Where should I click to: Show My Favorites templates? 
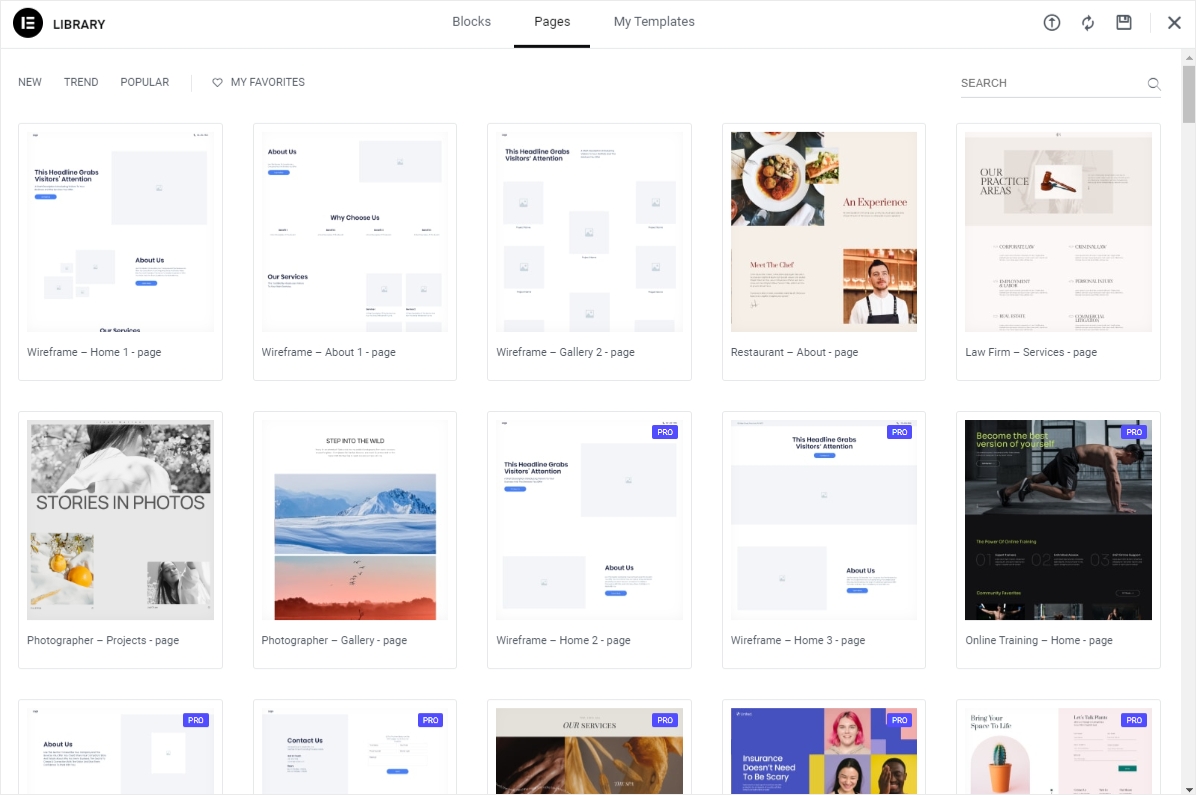point(267,82)
